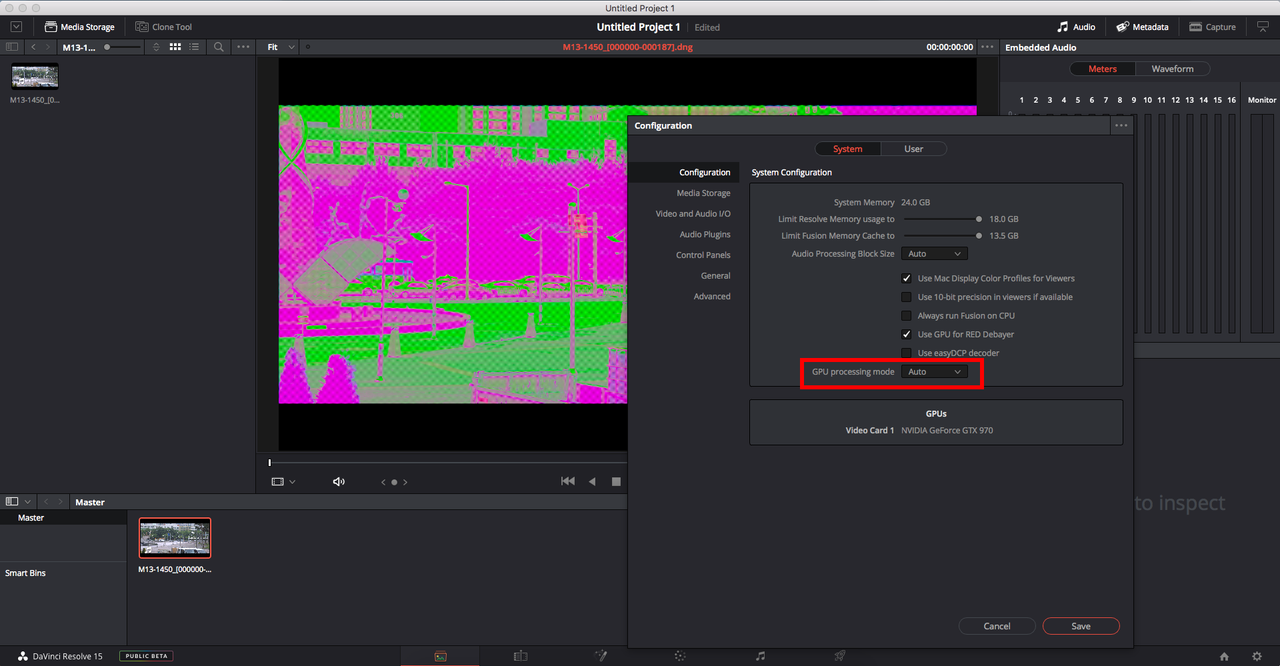Click the sort order arrows icon
This screenshot has height=666, width=1280.
(x=156, y=47)
